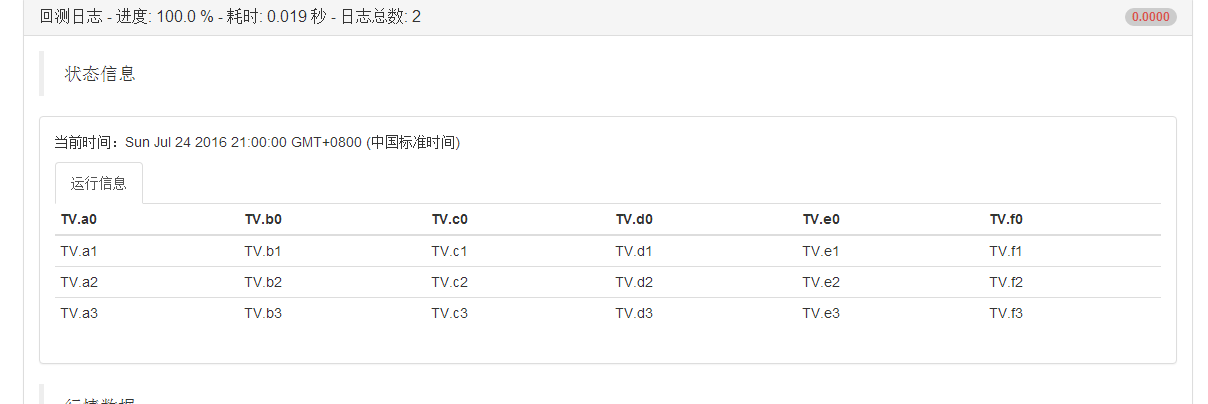
Task: Click the TV.a1 table cell
Action: (79, 251)
